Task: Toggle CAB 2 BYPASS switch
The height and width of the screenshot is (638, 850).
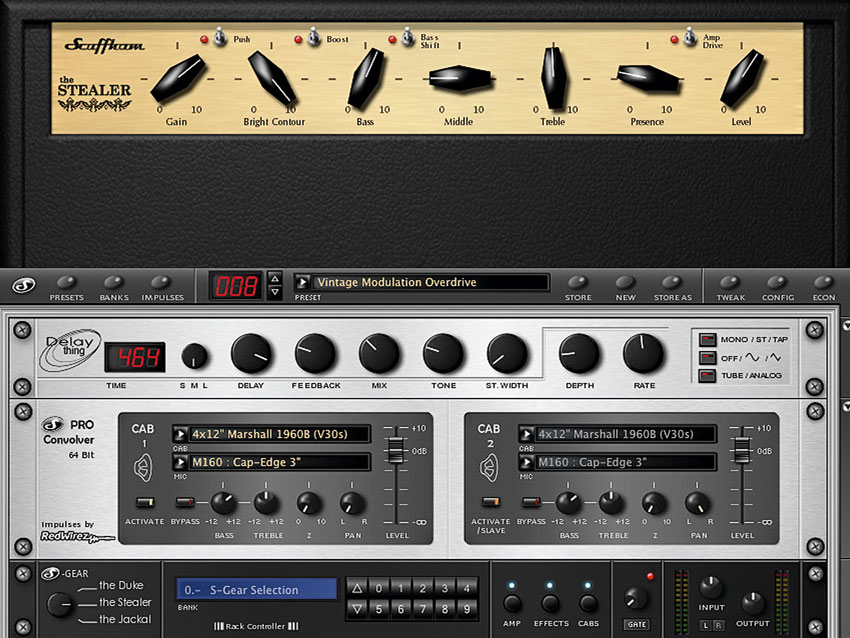Action: [531, 502]
